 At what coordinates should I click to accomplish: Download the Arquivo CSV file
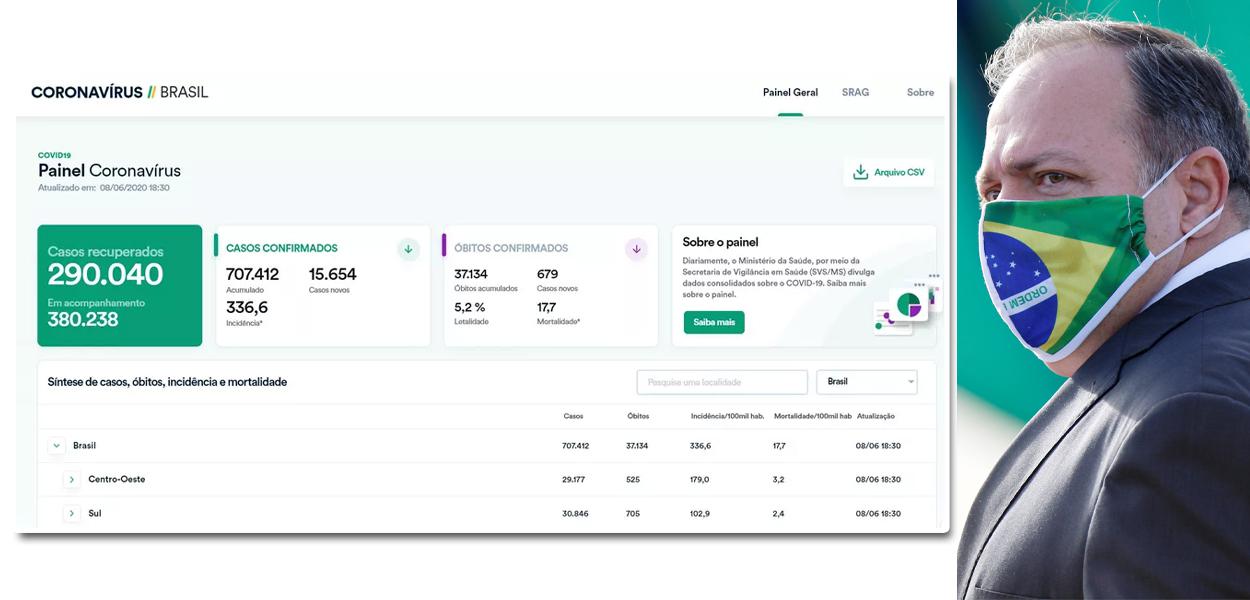pyautogui.click(x=889, y=172)
